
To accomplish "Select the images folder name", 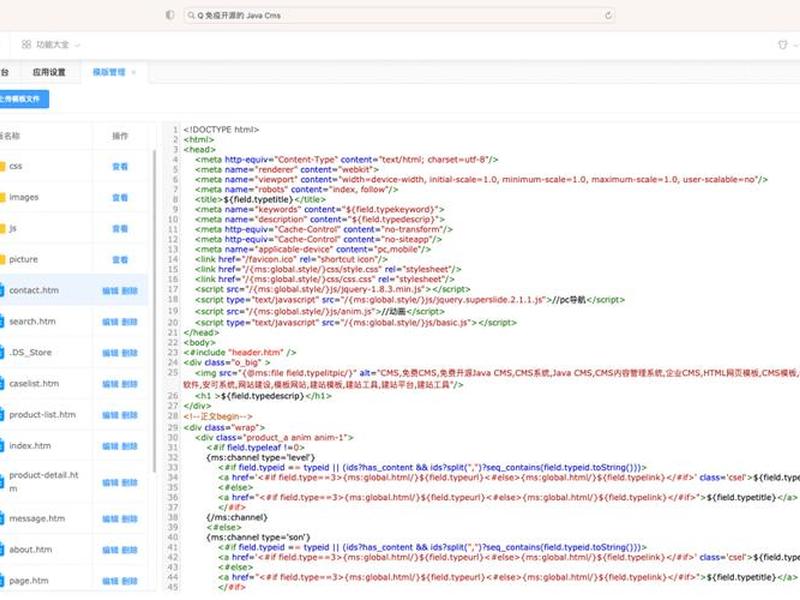I will pos(23,197).
